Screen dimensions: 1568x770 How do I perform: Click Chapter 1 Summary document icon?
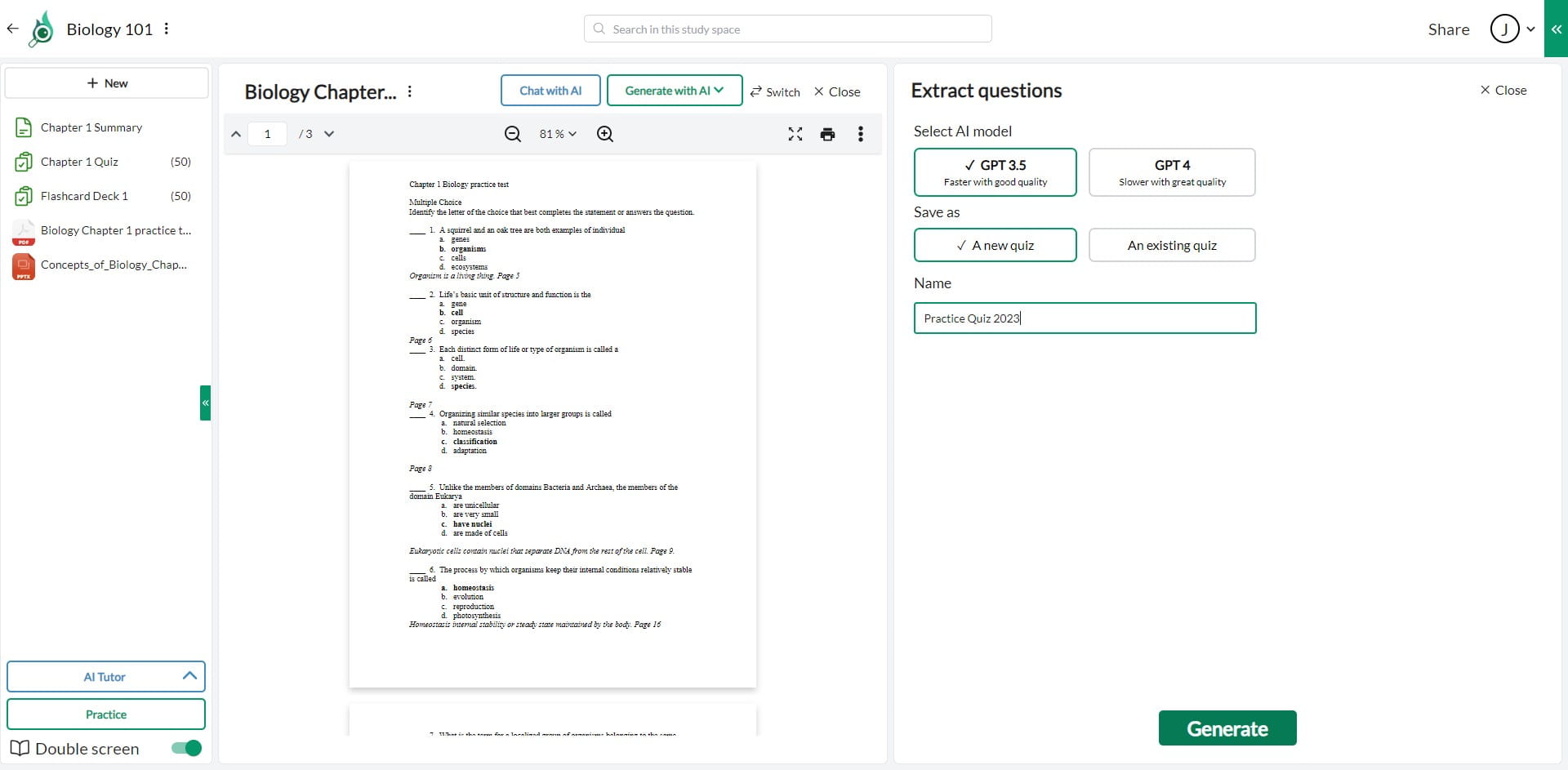coord(24,127)
